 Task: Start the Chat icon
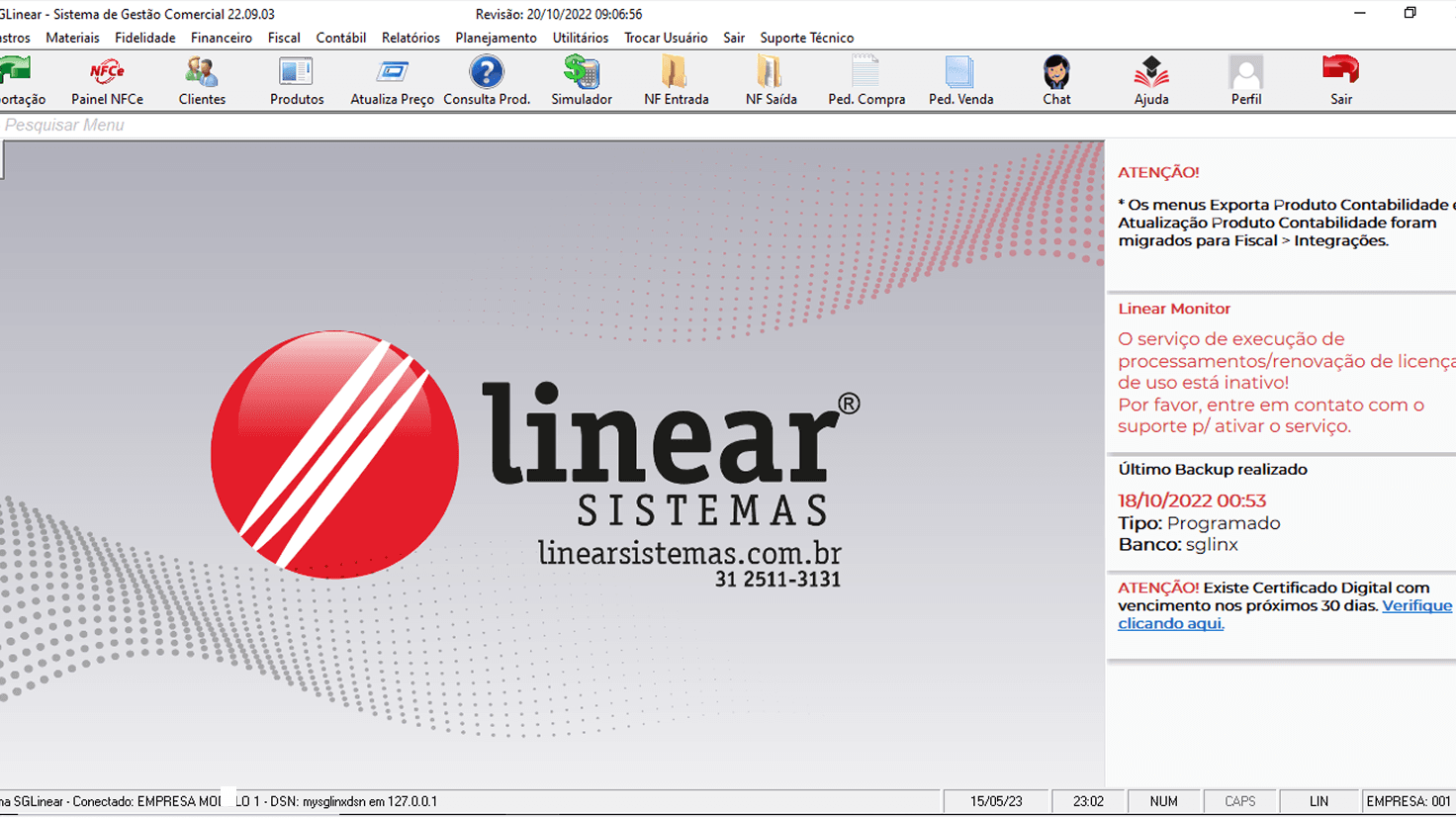click(x=1056, y=80)
